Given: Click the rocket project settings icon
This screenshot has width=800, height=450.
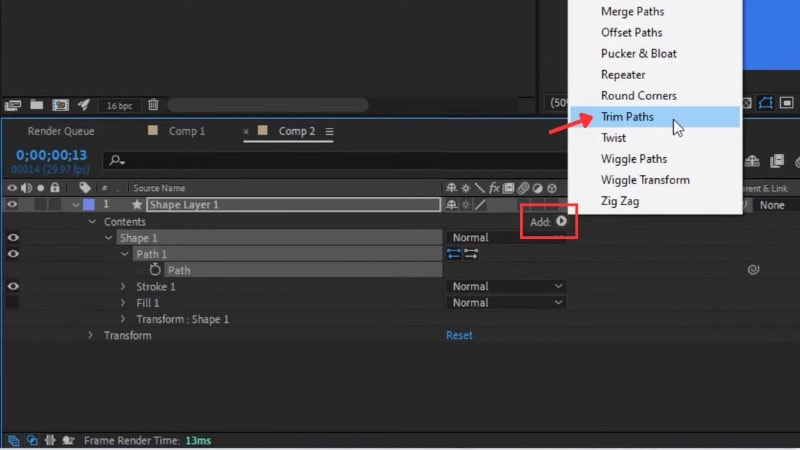Looking at the screenshot, I should 84,105.
